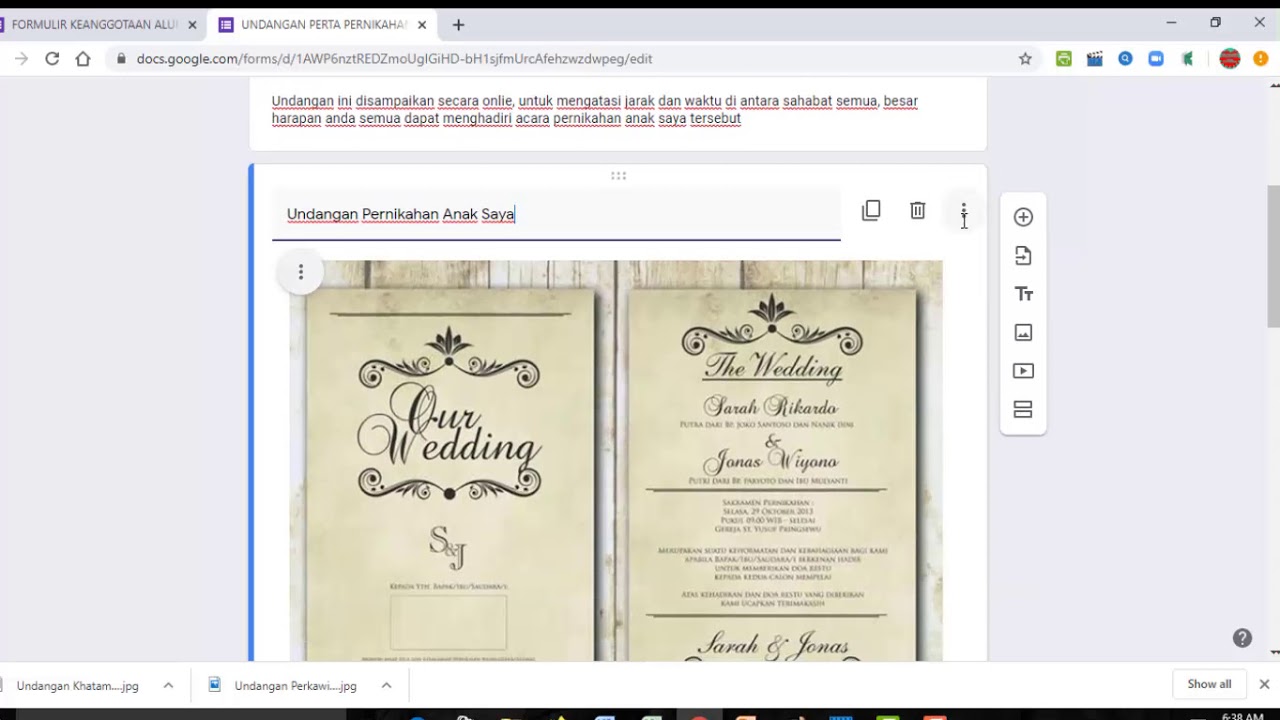This screenshot has width=1280, height=720.
Task: Close the FORMULIR KEANGGOTAAN tab
Action: (192, 25)
